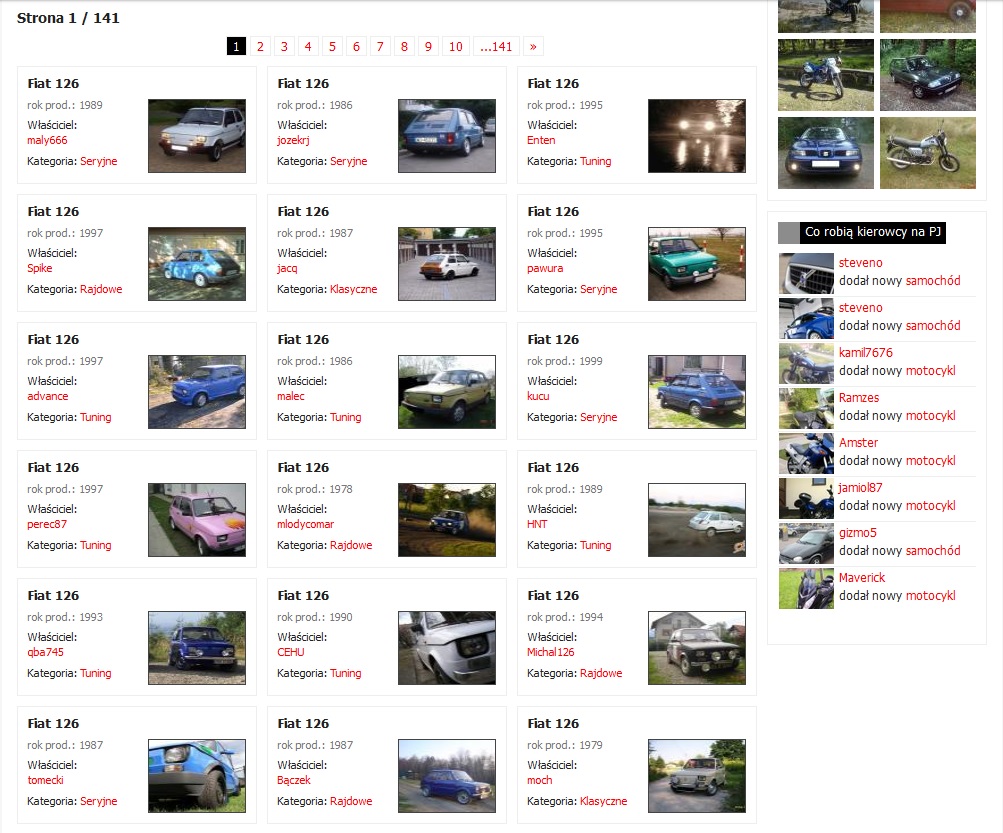Open sidebar blue motorcycle photo
Screen dimensions: 1003x833
tap(826, 75)
